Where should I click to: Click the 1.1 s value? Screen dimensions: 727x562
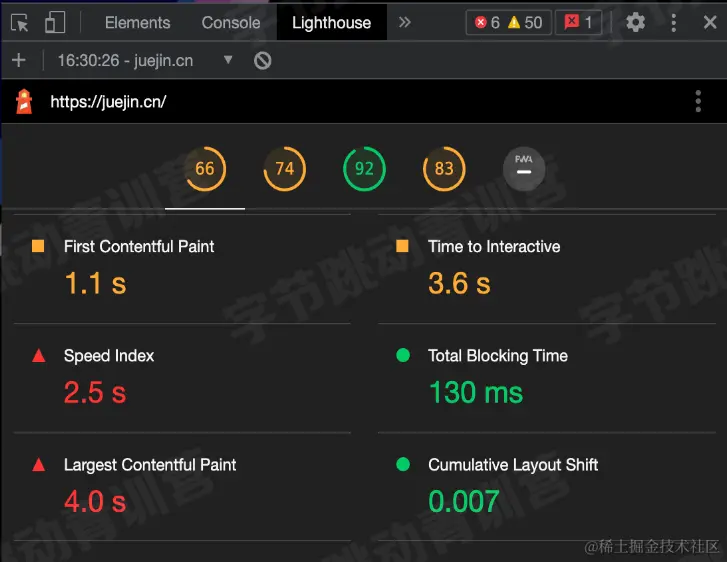tap(96, 283)
